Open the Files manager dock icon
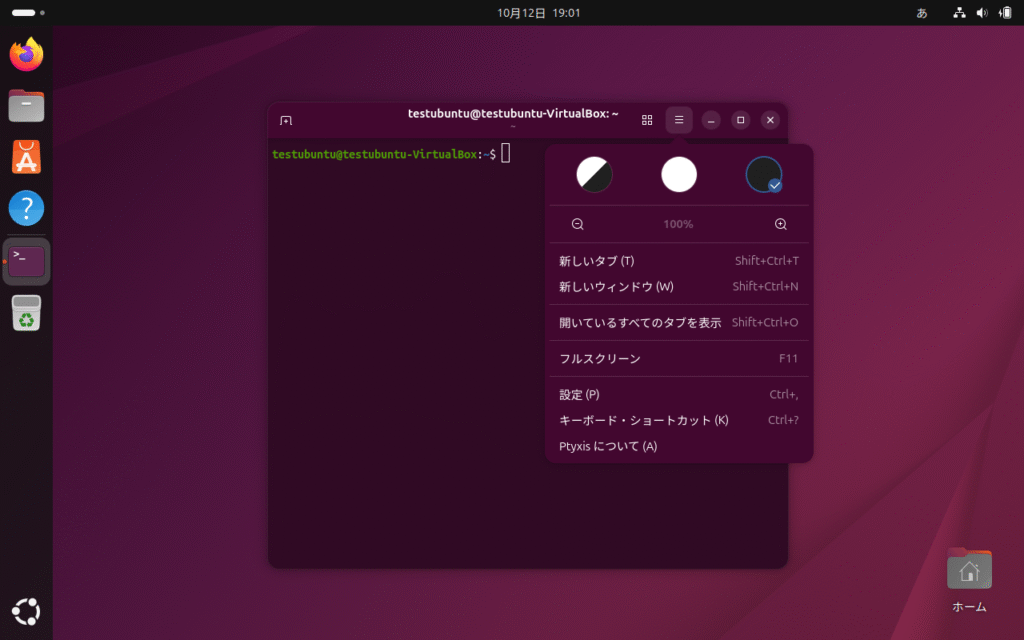Screen dimensions: 1024x640 27,105
